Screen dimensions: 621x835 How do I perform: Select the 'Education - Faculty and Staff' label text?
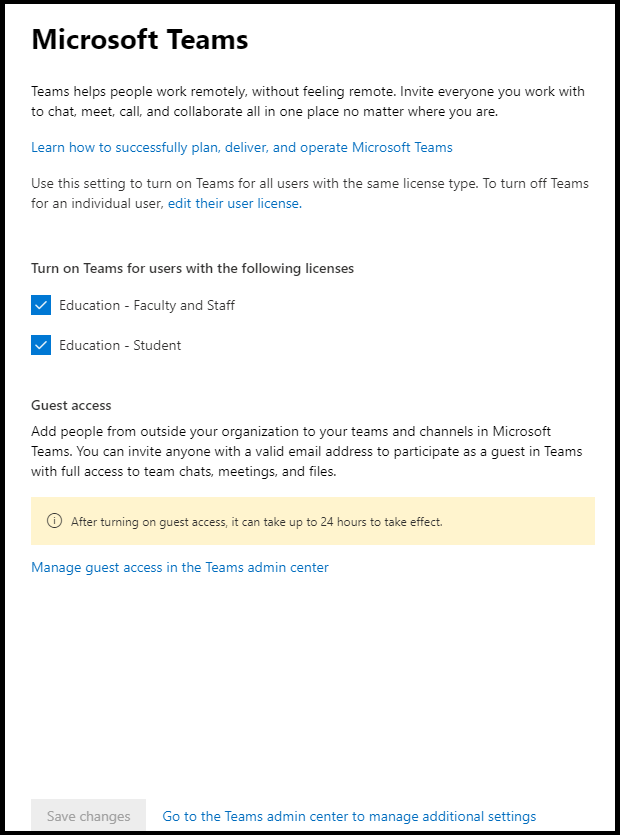(147, 305)
